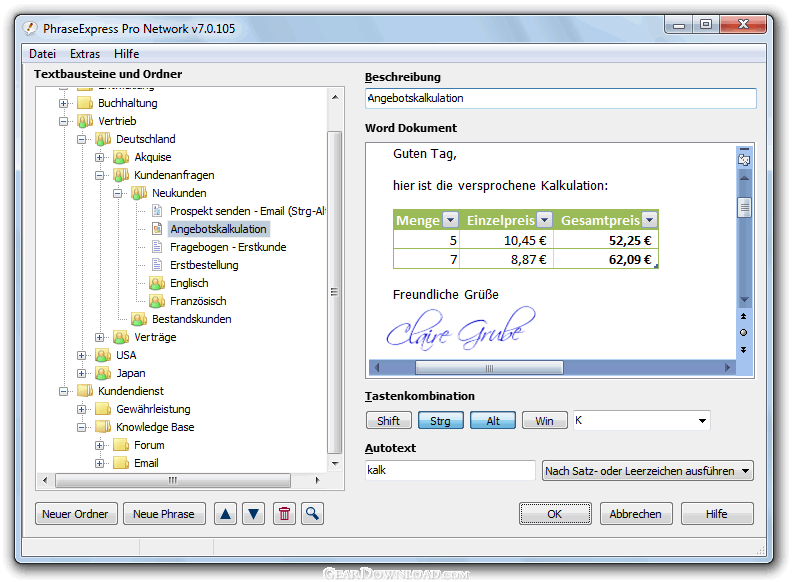This screenshot has width=792, height=582.
Task: Click the USA folder icon
Action: pyautogui.click(x=103, y=355)
